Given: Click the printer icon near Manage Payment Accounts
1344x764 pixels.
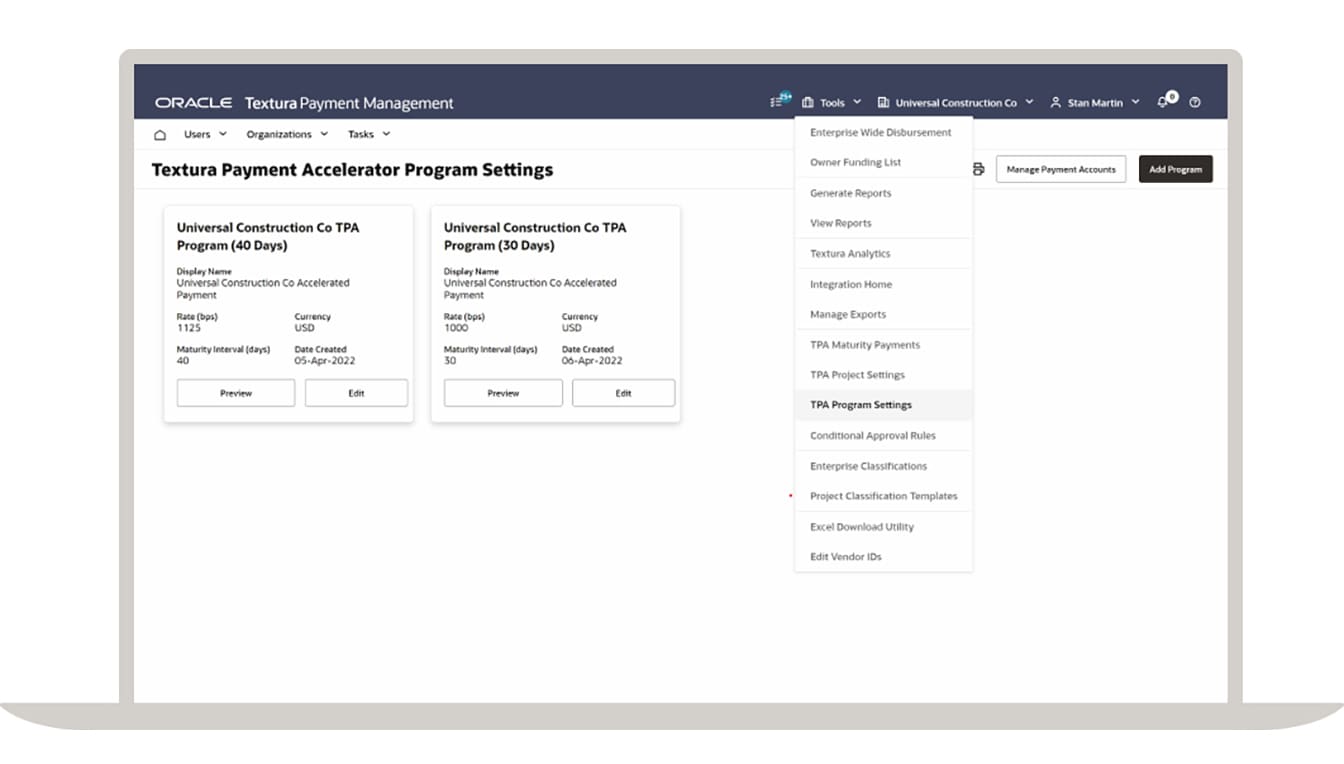Looking at the screenshot, I should click(978, 169).
